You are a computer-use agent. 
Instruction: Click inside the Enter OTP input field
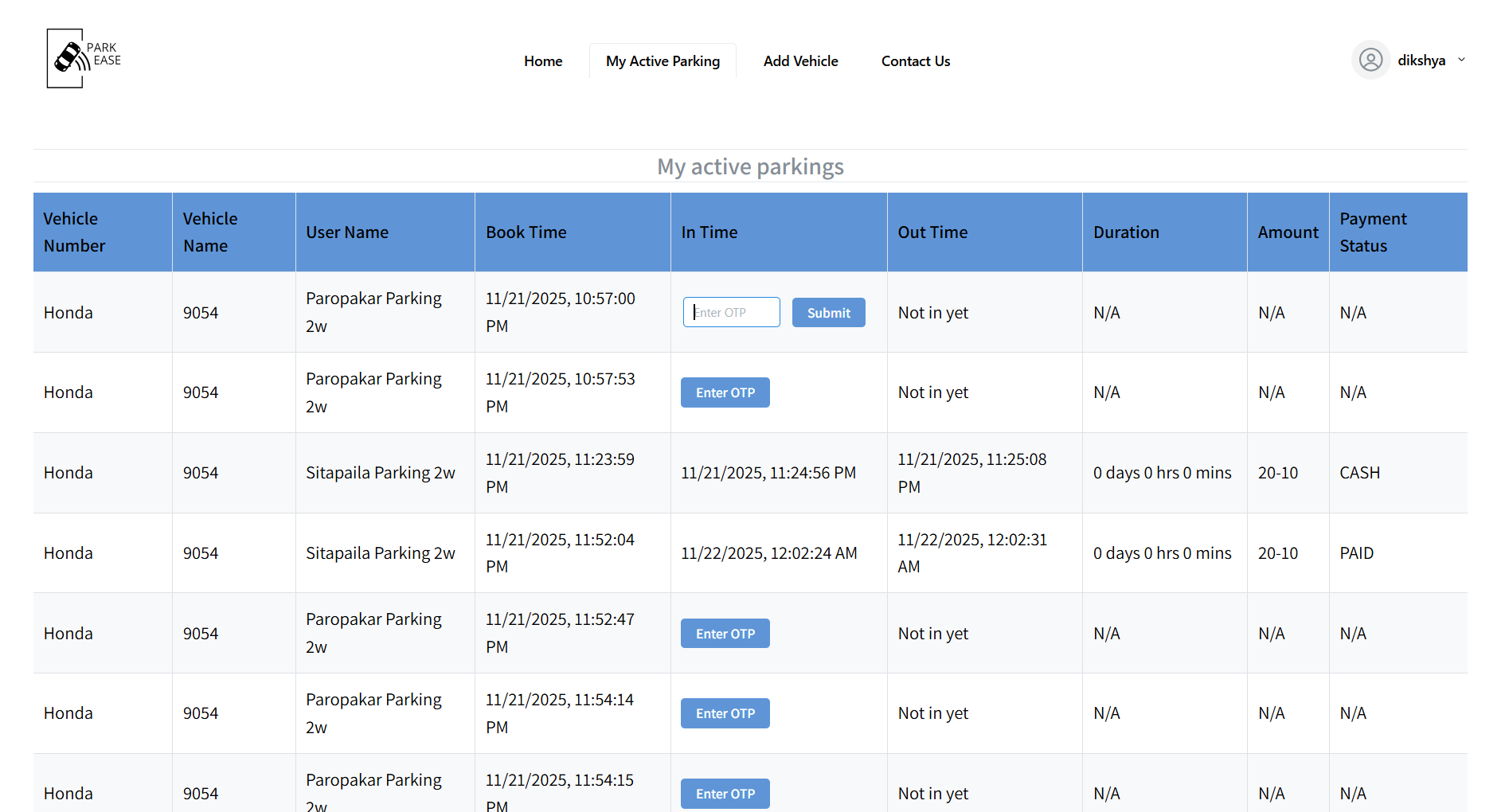(x=730, y=311)
